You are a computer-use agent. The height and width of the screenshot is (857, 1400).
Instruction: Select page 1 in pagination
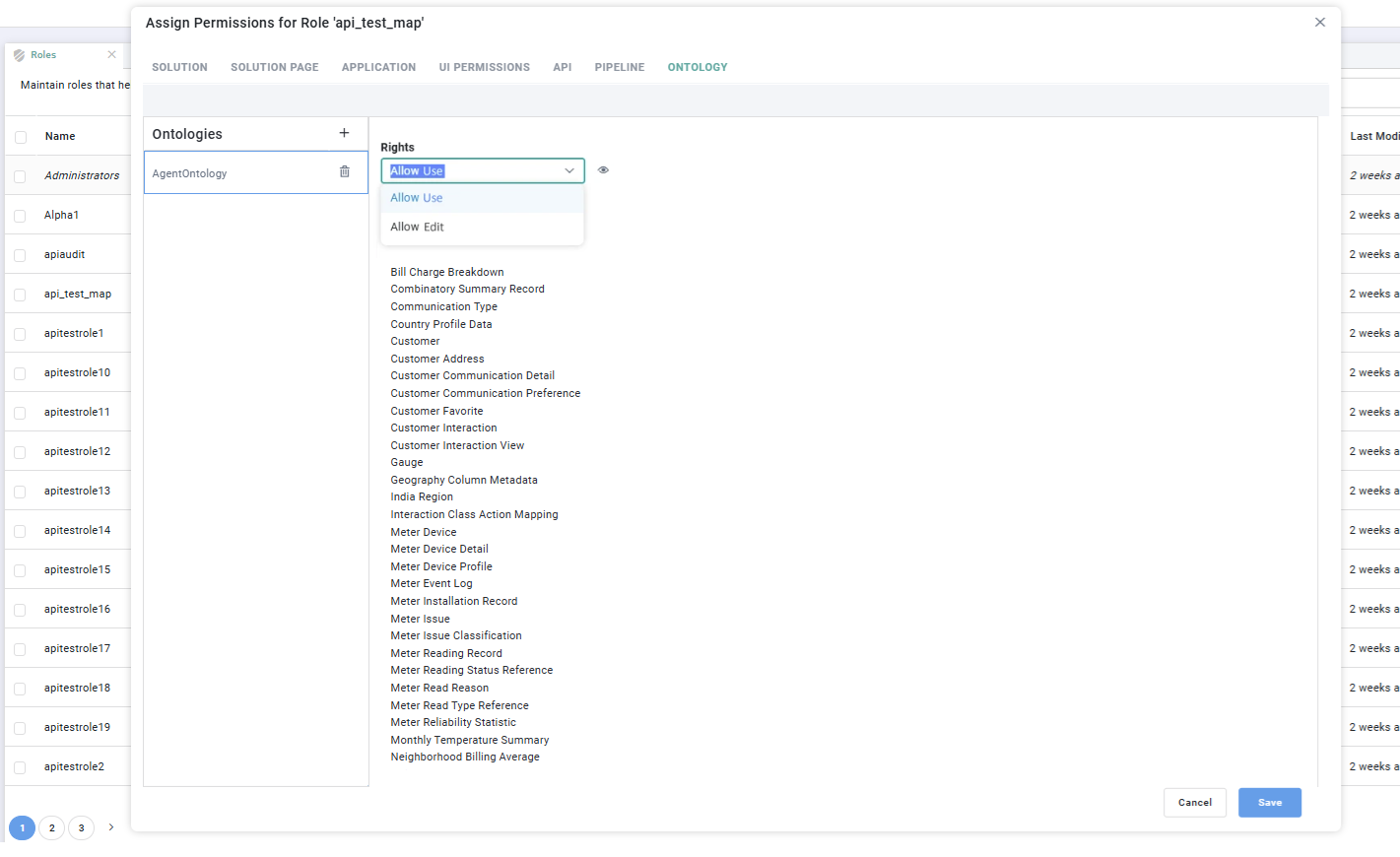(22, 828)
